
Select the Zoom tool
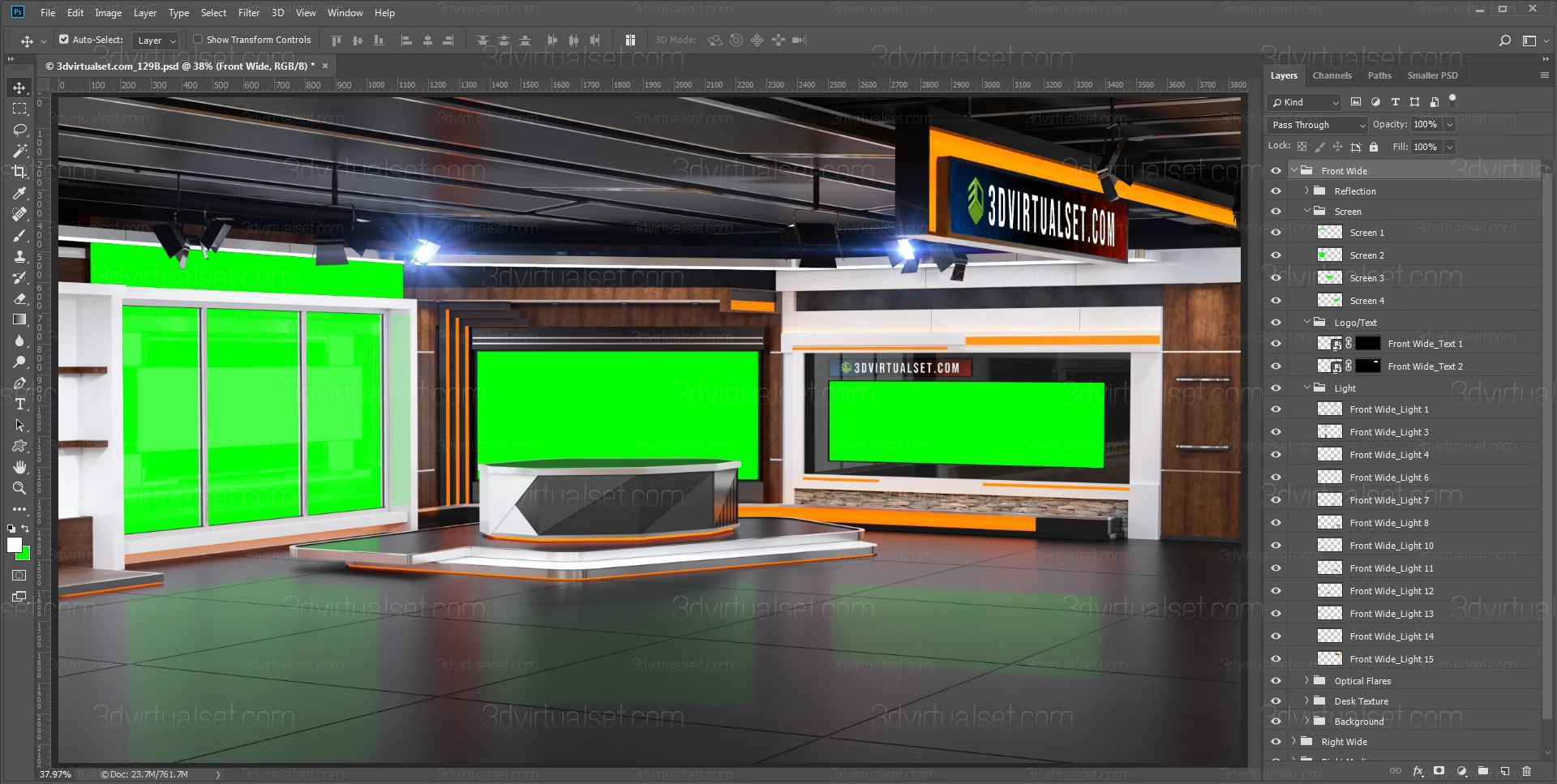pyautogui.click(x=19, y=488)
